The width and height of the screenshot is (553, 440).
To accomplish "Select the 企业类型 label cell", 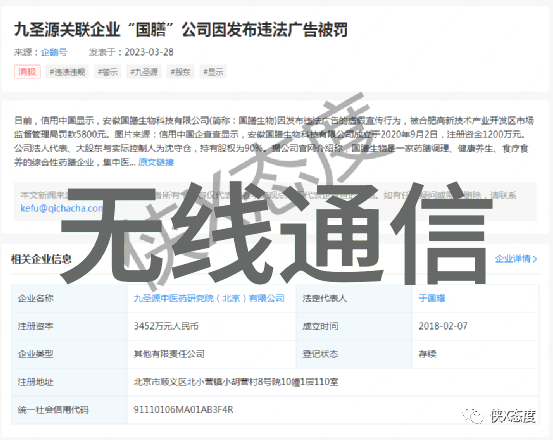I will [69, 354].
